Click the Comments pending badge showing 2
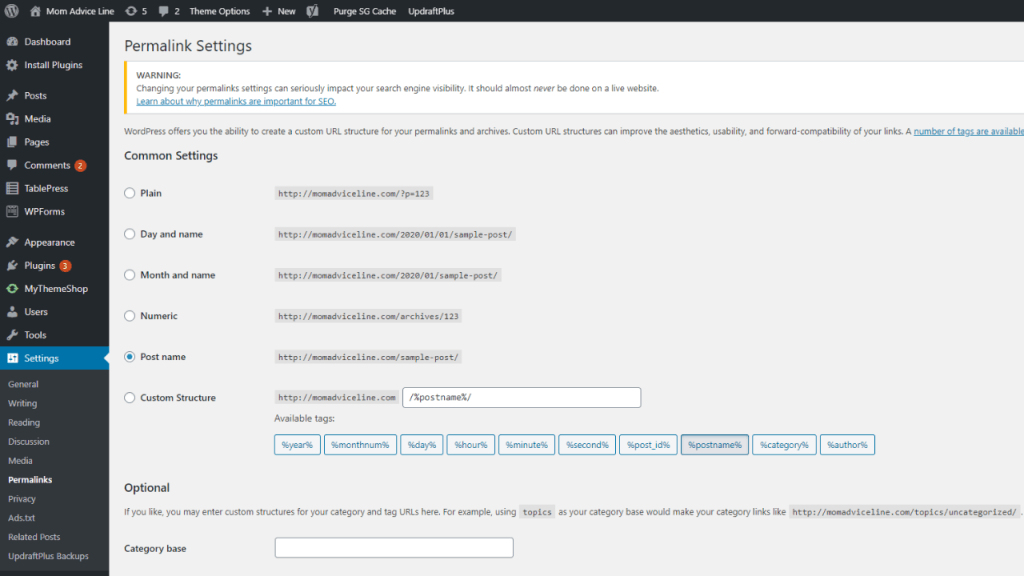This screenshot has width=1024, height=576. pyautogui.click(x=80, y=166)
